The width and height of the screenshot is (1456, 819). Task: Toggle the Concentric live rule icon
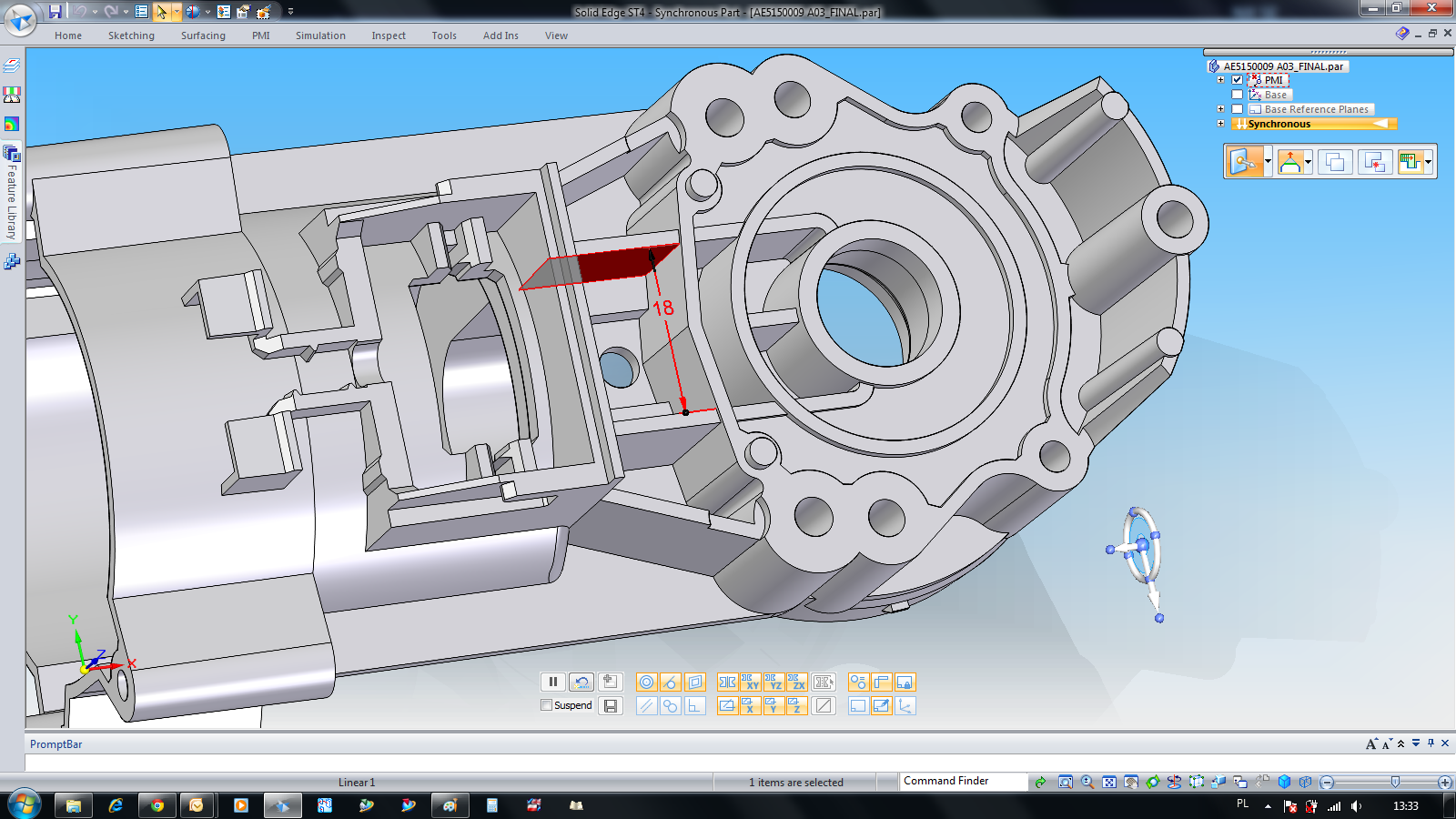coord(647,682)
